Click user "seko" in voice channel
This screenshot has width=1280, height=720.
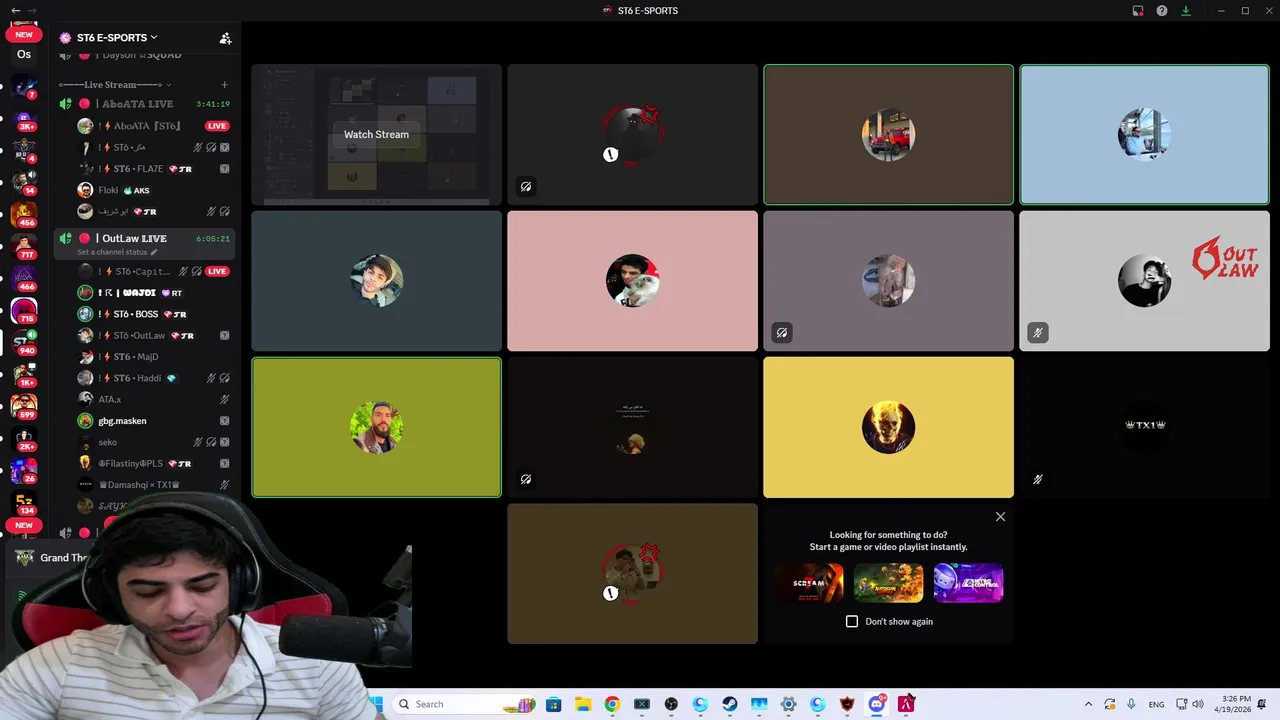(154, 442)
